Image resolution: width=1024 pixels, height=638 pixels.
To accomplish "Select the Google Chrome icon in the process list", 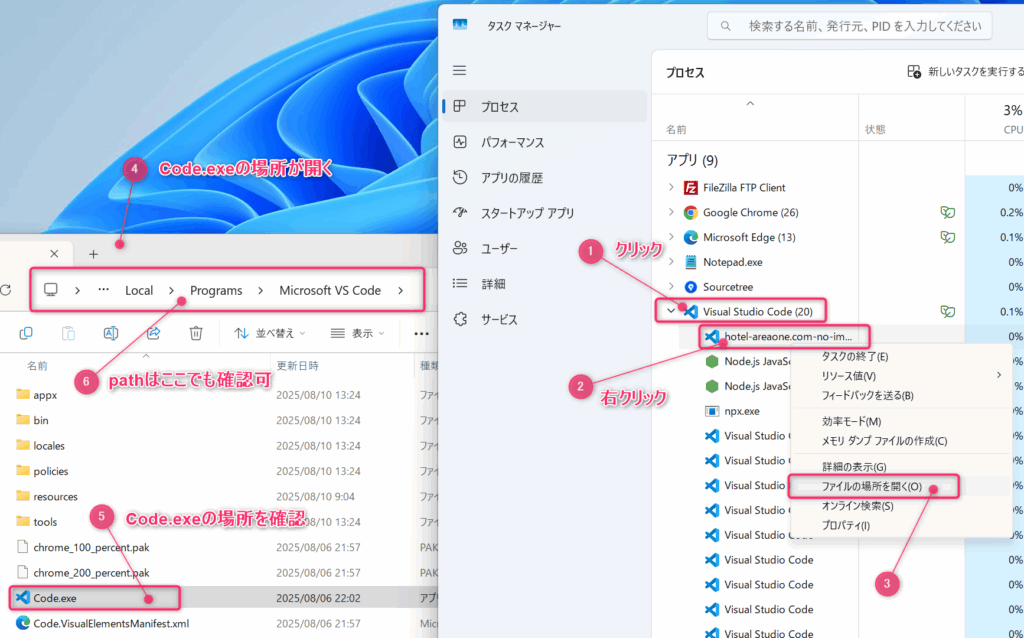I will tap(690, 213).
